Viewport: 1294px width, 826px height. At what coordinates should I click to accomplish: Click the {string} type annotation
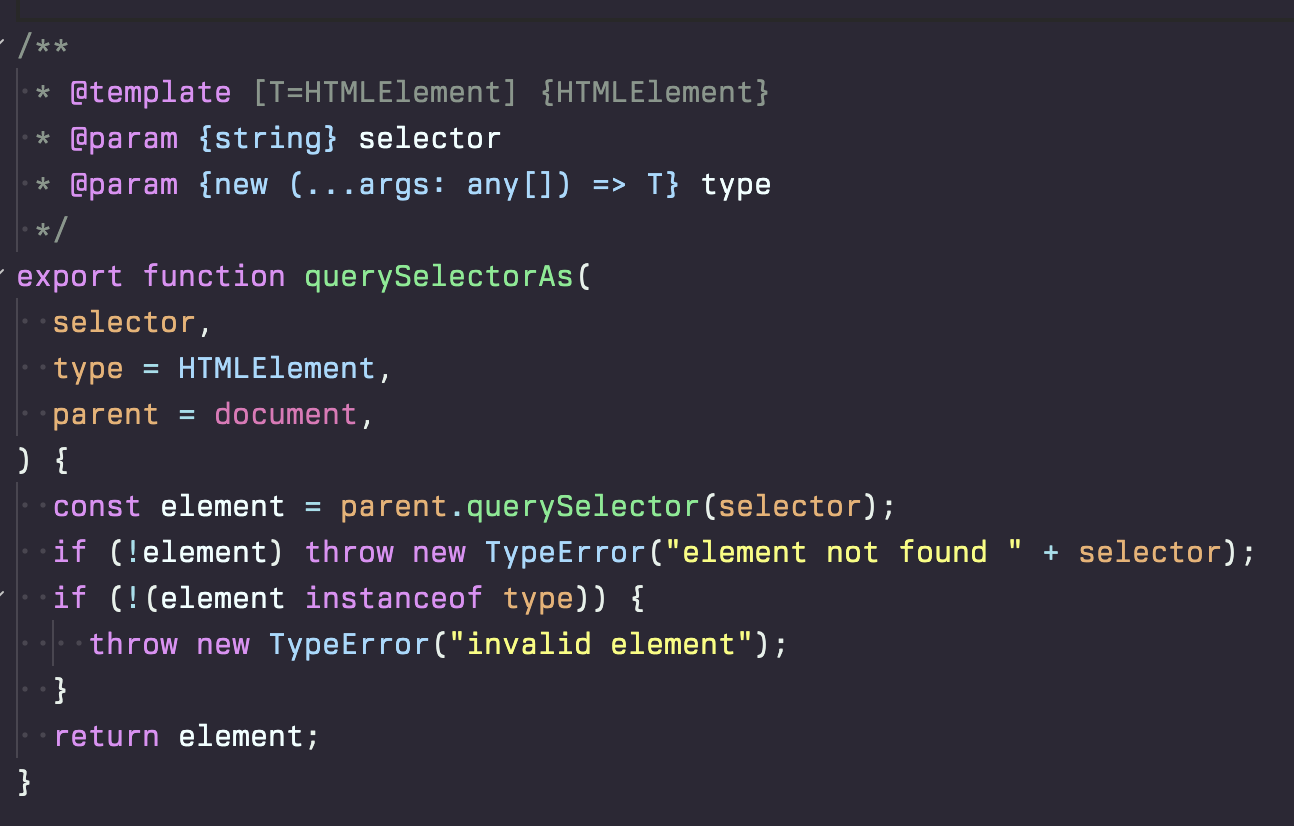(x=268, y=138)
